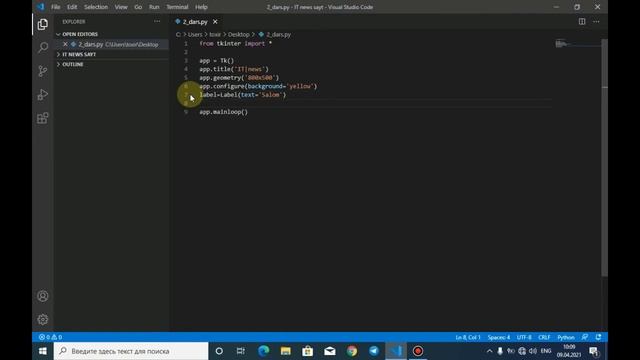640x360 pixels.
Task: Click the 'from tkinter import *' line
Action: coord(236,43)
